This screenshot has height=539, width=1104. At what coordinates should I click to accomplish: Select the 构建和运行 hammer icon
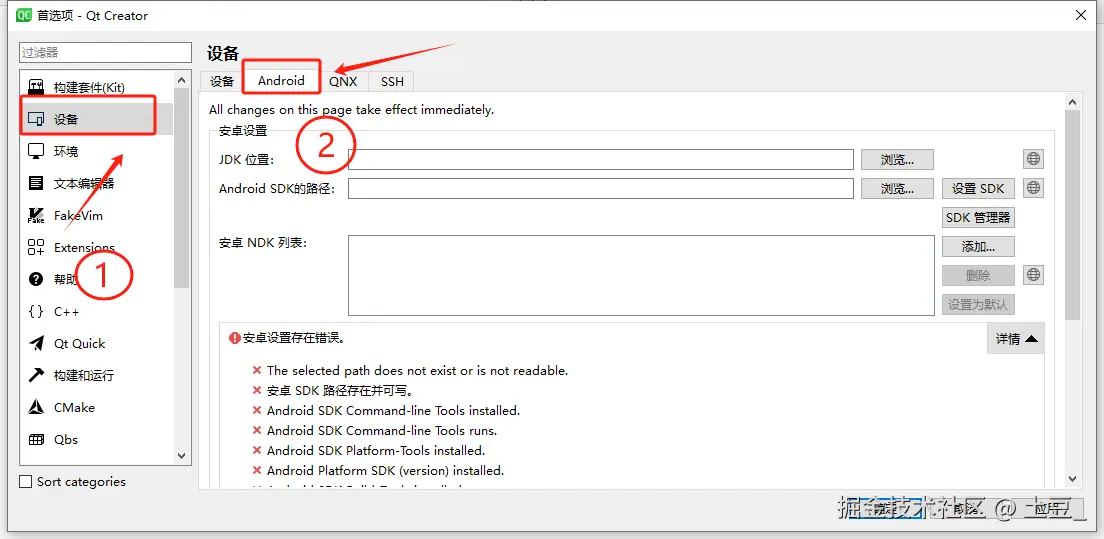click(36, 375)
